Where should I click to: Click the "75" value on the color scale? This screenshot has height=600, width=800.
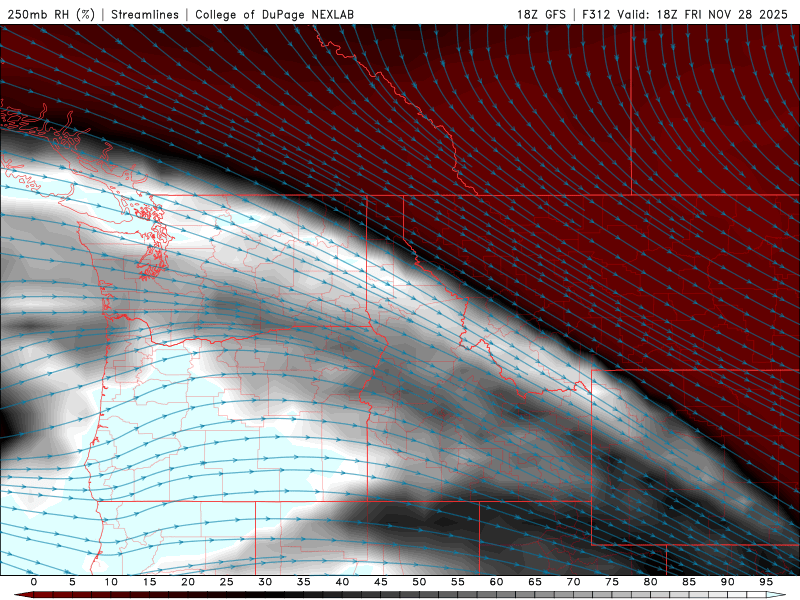pos(612,582)
